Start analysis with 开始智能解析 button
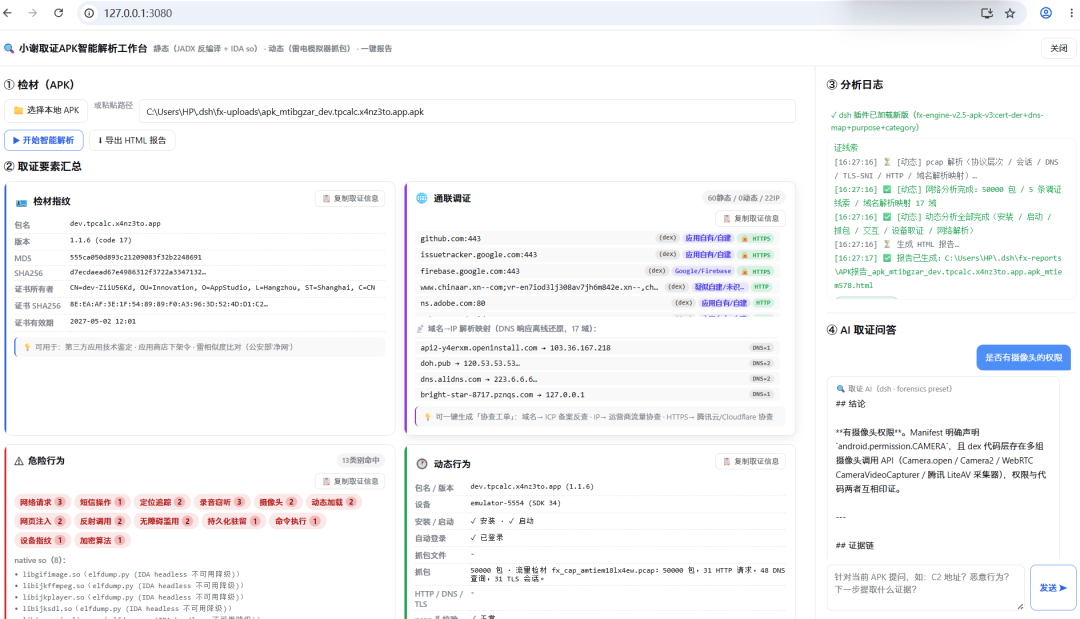 pos(43,140)
